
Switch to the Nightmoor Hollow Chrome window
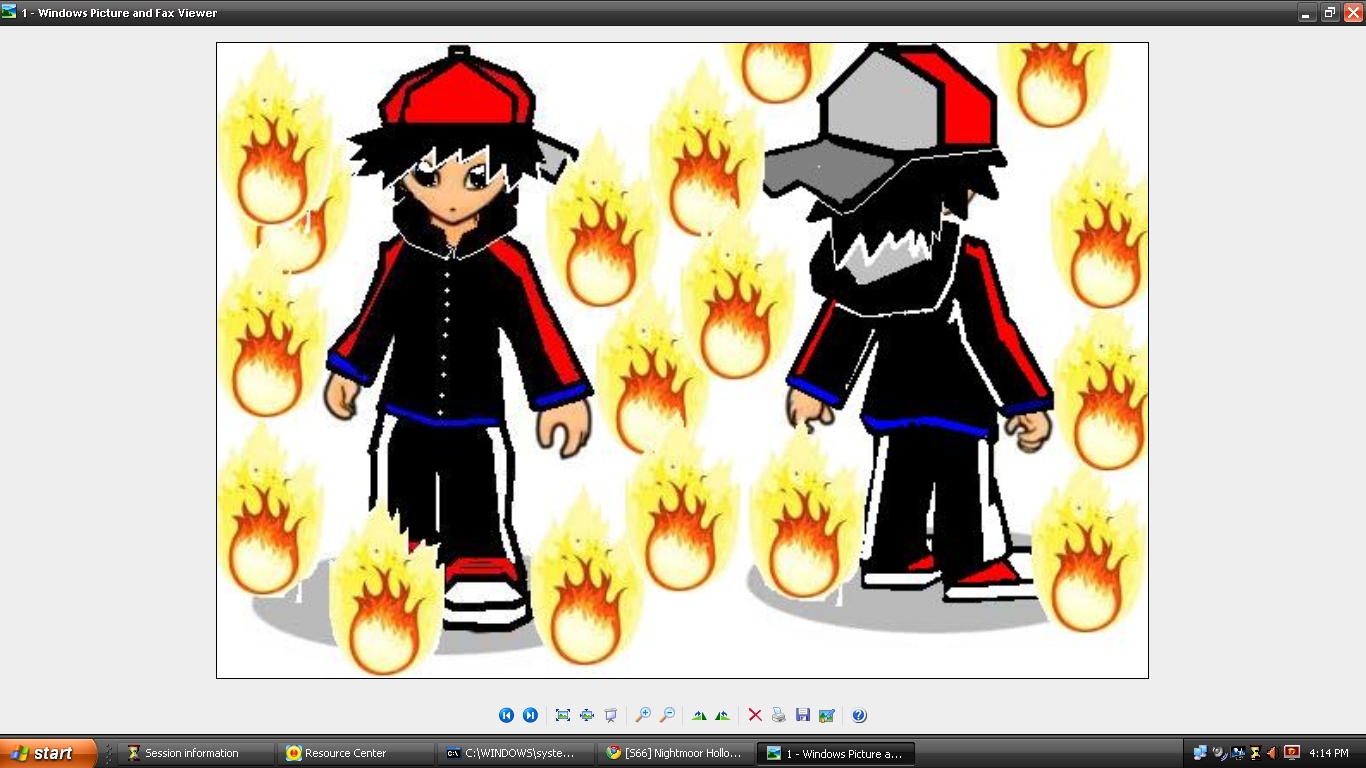tap(675, 754)
